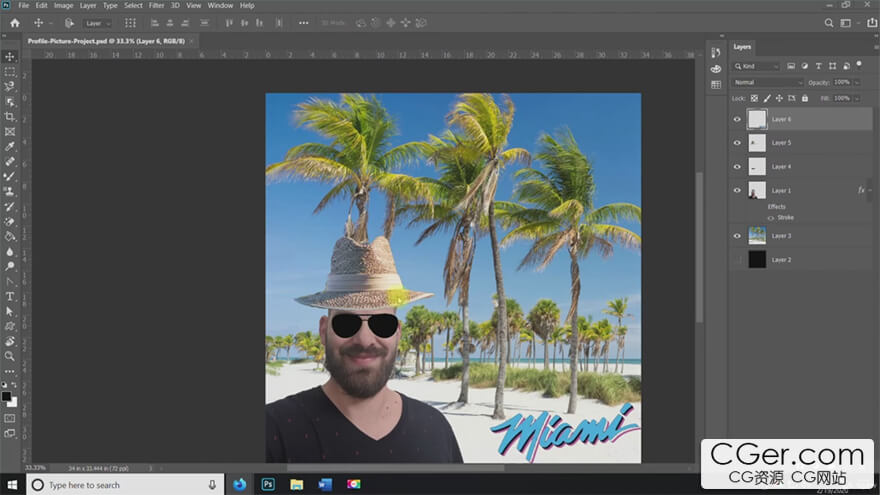This screenshot has height=495, width=880.
Task: Collapse Layer 1 effects list arrow
Action: coord(870,190)
